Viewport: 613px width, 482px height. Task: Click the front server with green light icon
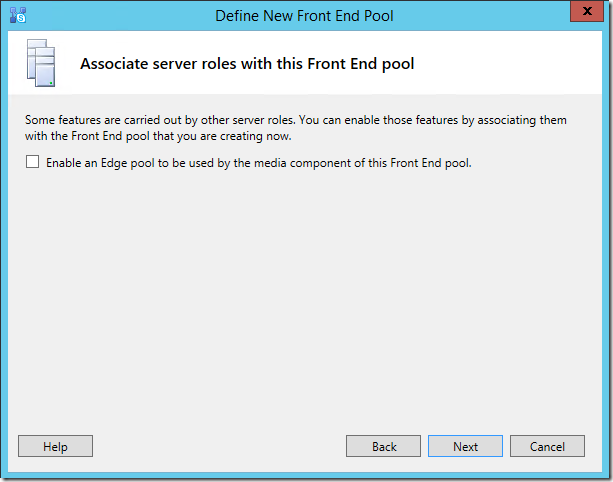pos(45,67)
